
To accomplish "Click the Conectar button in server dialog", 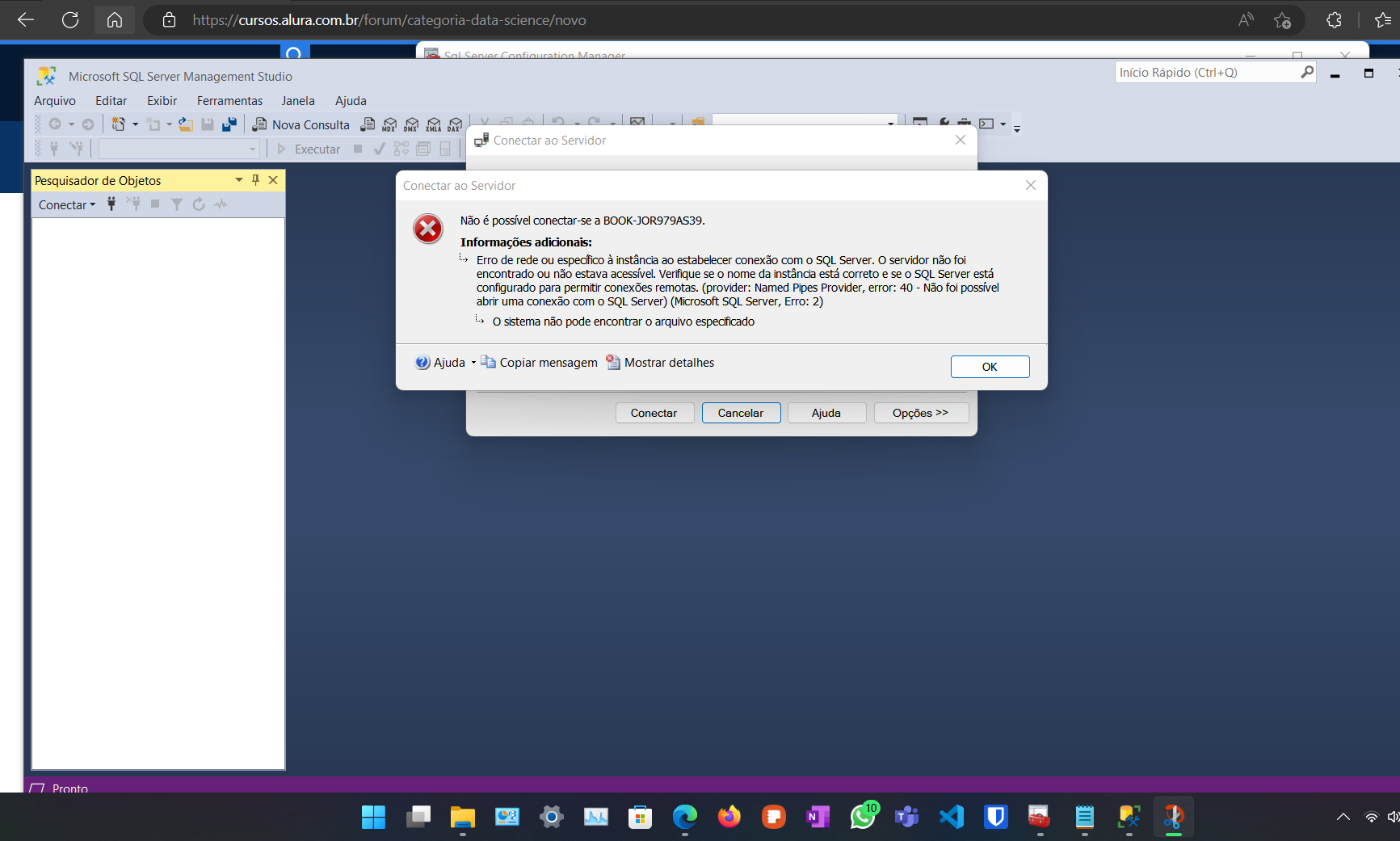I will coord(654,413).
